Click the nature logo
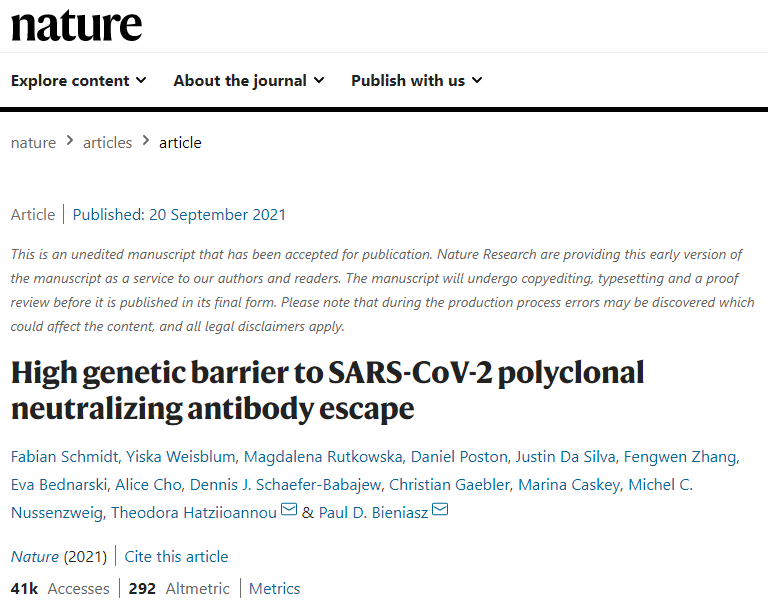 point(76,25)
